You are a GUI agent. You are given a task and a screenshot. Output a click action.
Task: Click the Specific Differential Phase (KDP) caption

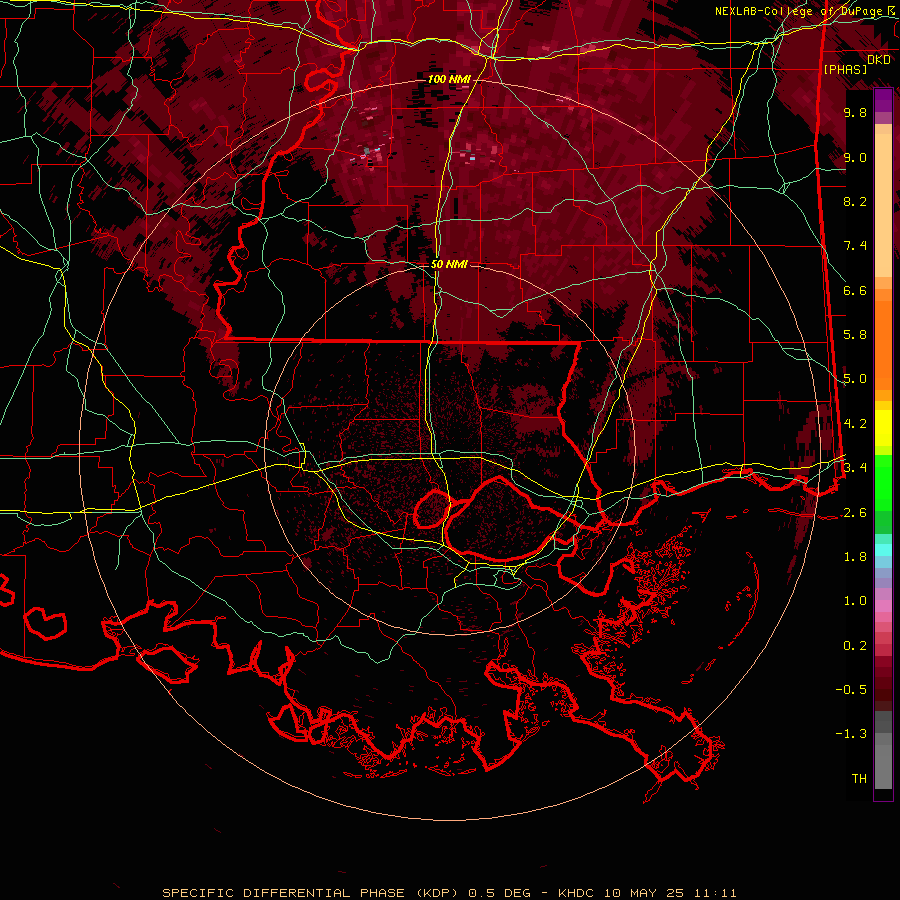[x=312, y=893]
